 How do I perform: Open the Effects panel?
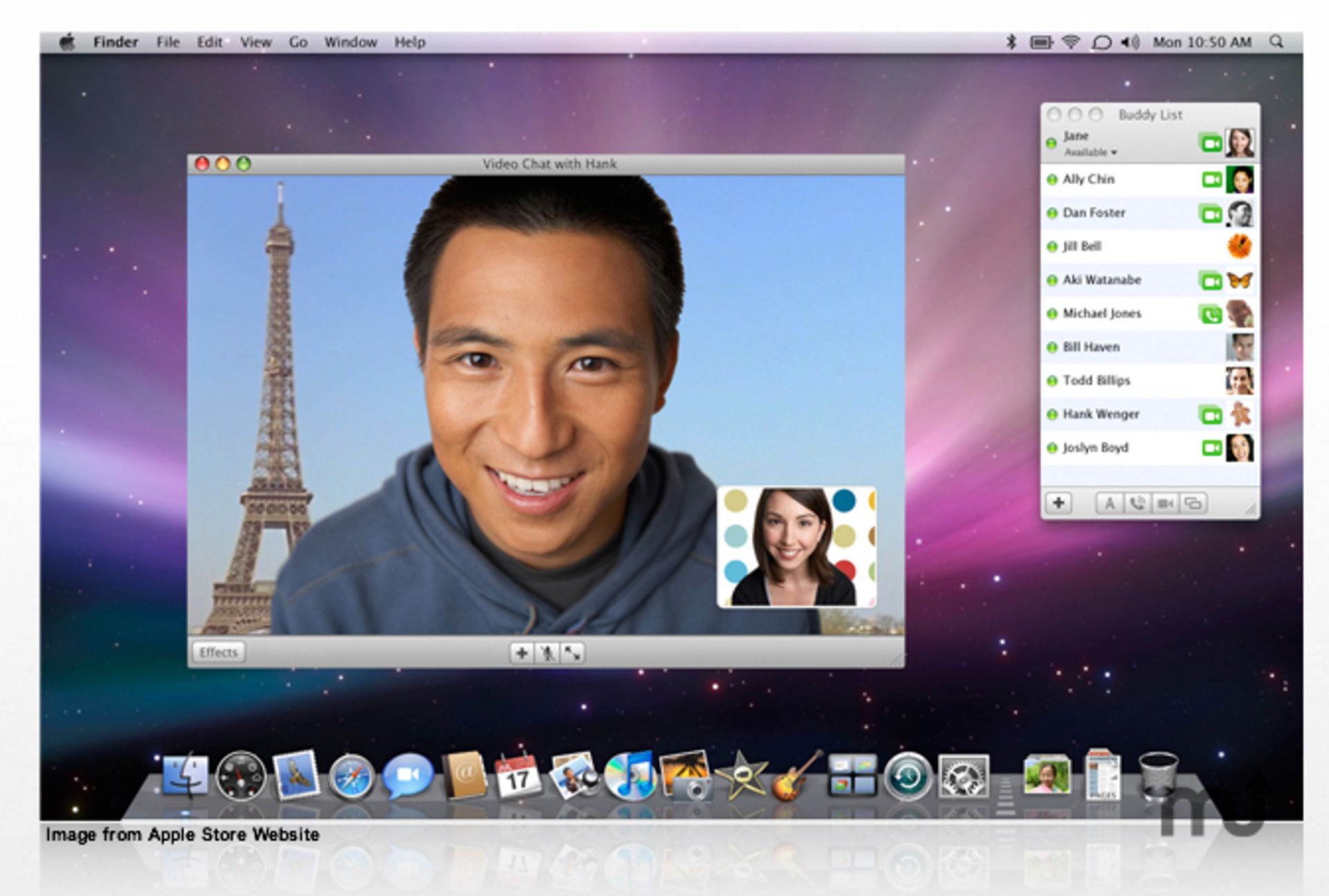pos(218,652)
